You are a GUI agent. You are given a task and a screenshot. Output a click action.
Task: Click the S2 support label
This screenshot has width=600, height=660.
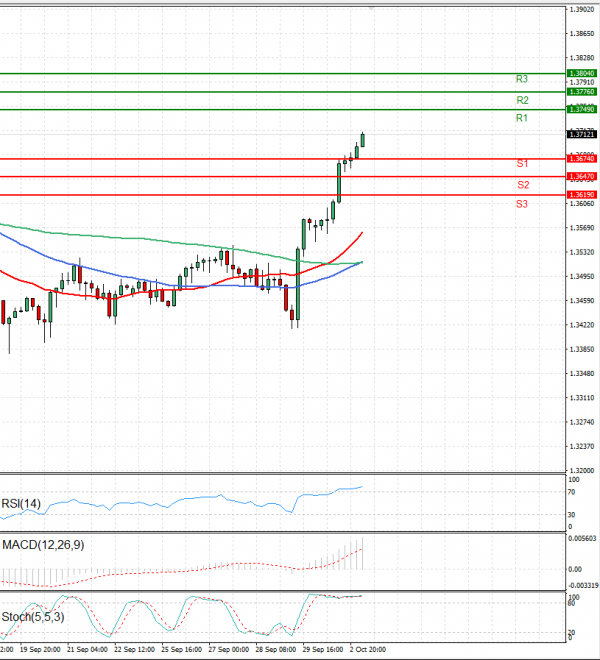tap(523, 185)
